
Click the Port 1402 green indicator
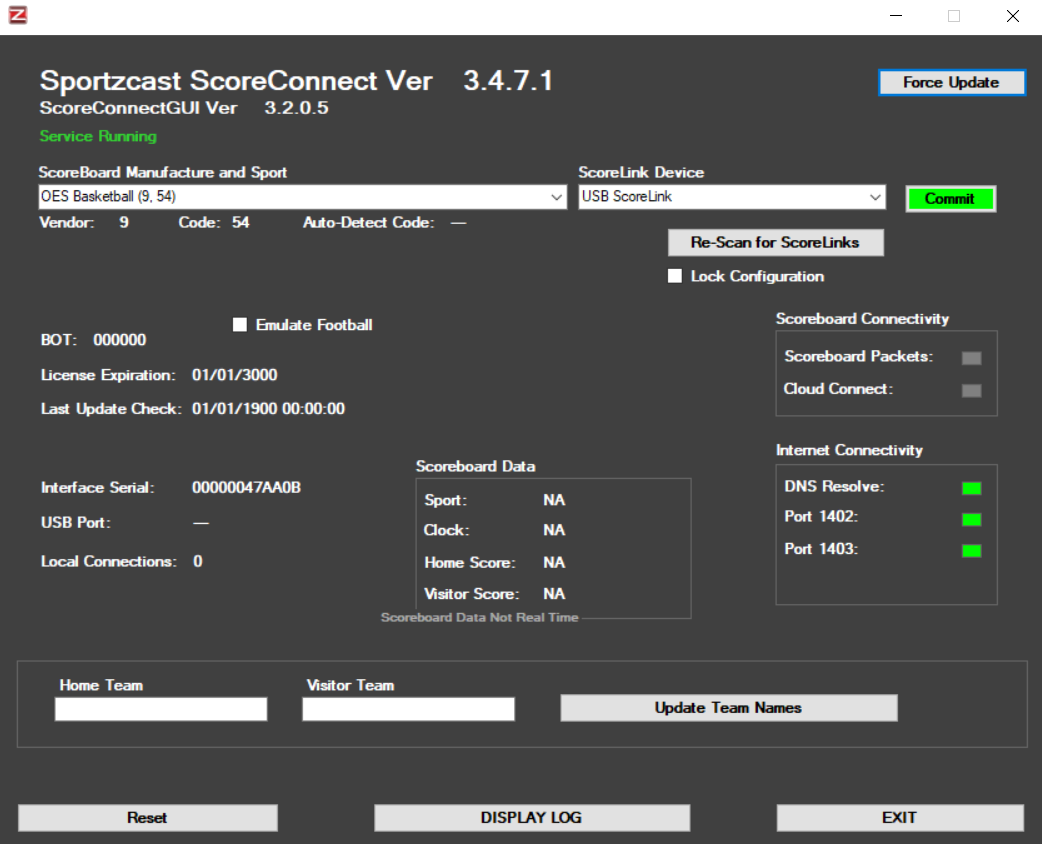(972, 519)
